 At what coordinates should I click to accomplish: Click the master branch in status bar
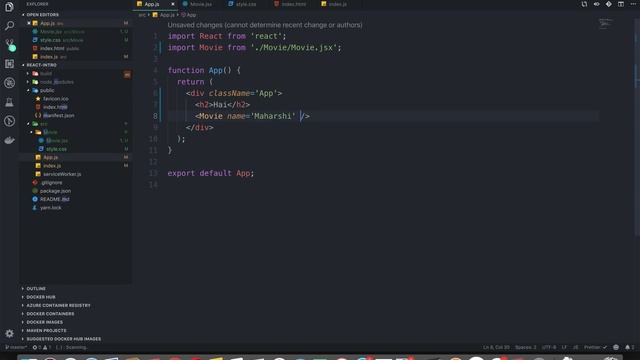(x=16, y=347)
